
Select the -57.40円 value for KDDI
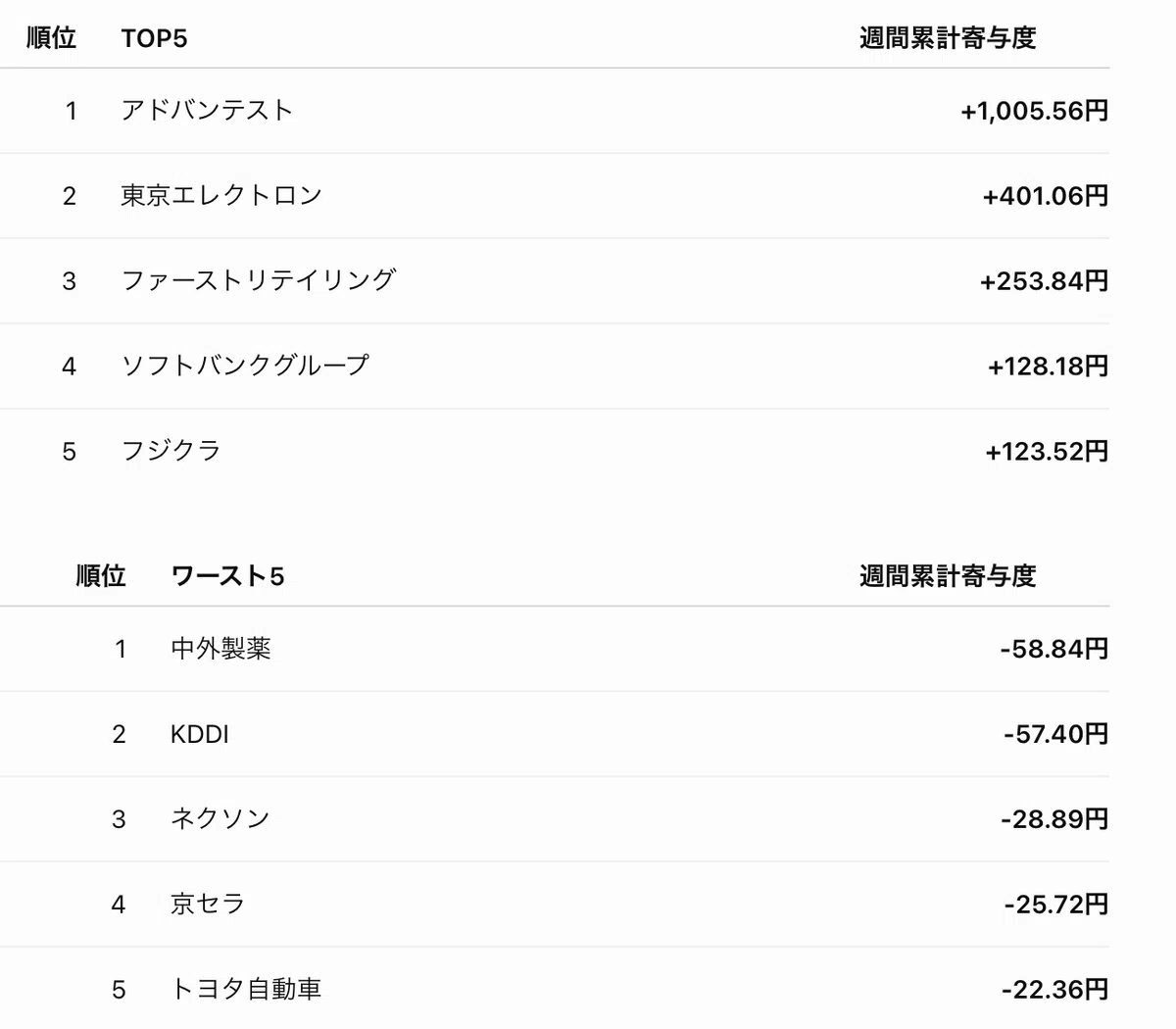[x=1056, y=734]
